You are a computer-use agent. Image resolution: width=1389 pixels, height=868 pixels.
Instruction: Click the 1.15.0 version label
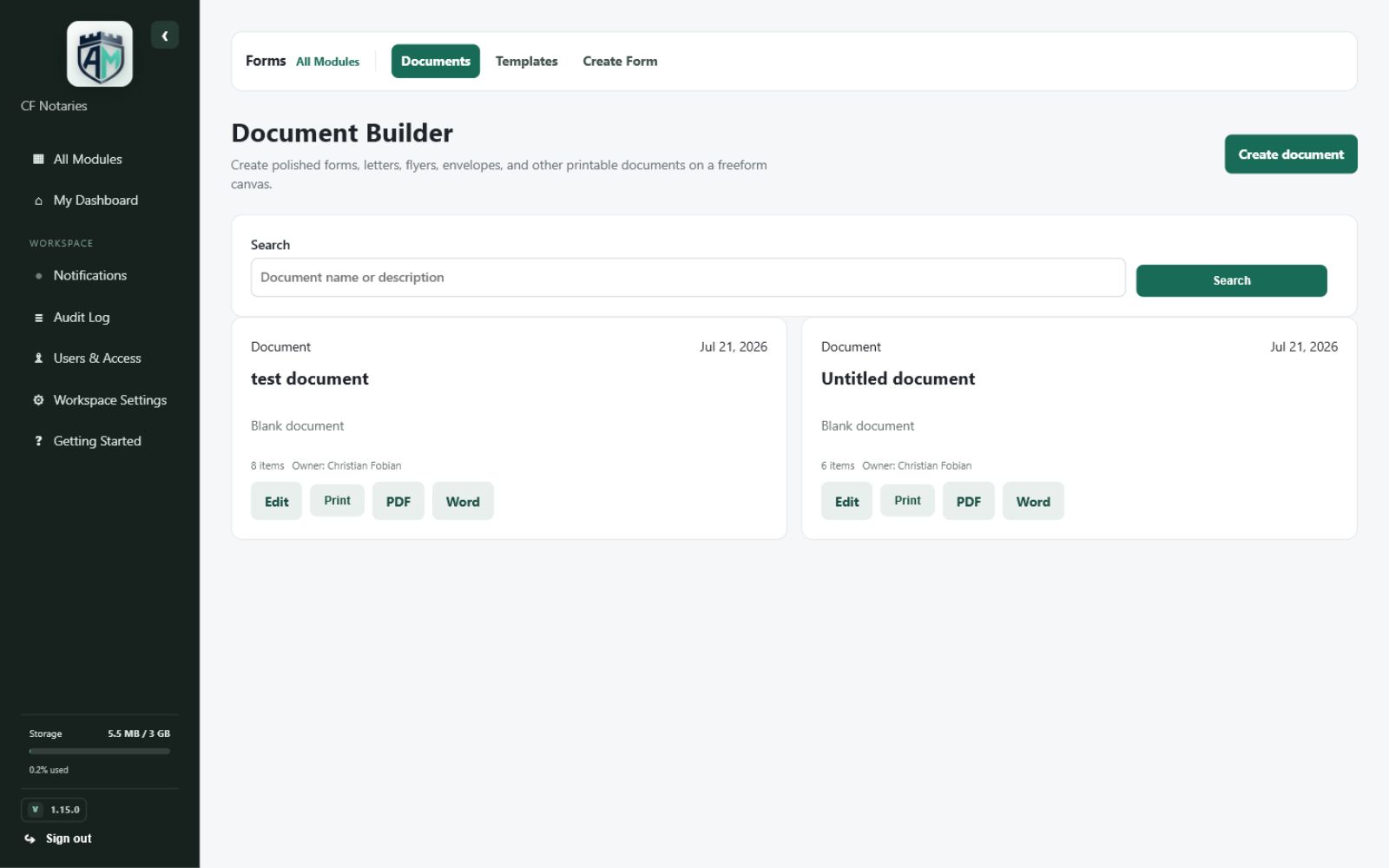(x=65, y=810)
